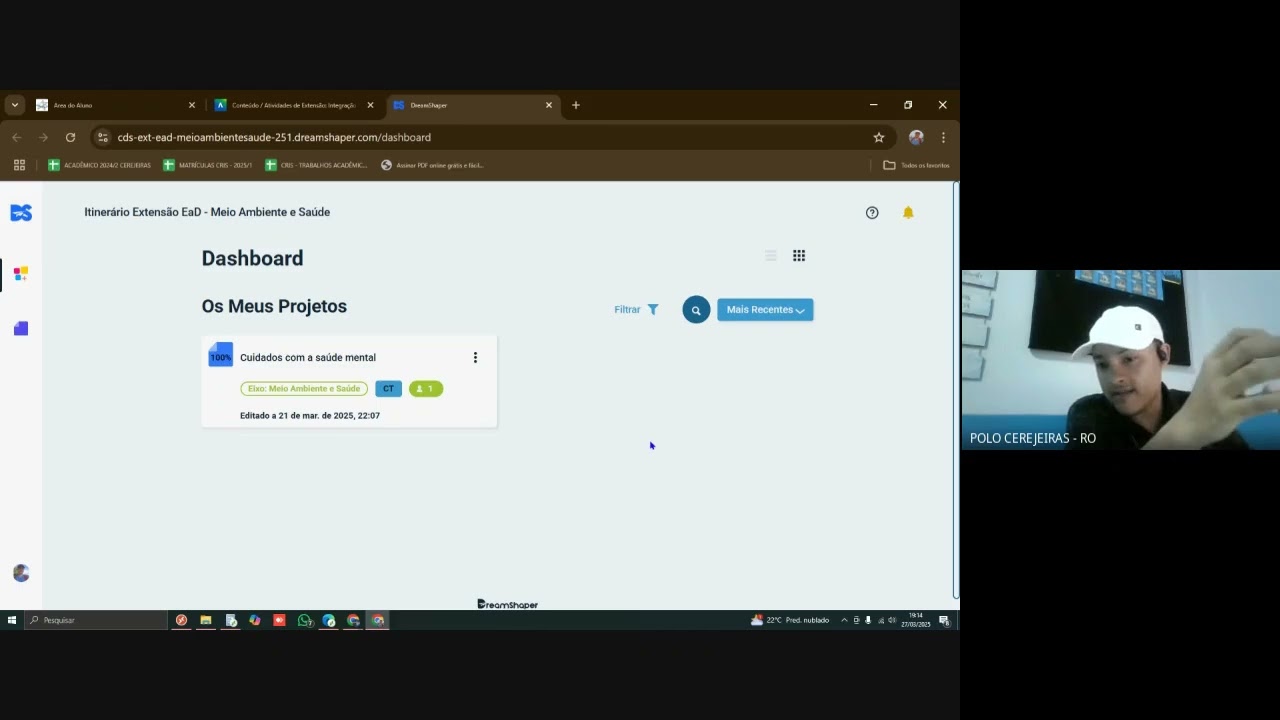The height and width of the screenshot is (720, 1280).
Task: Open the Windows notification center icon
Action: (x=944, y=620)
